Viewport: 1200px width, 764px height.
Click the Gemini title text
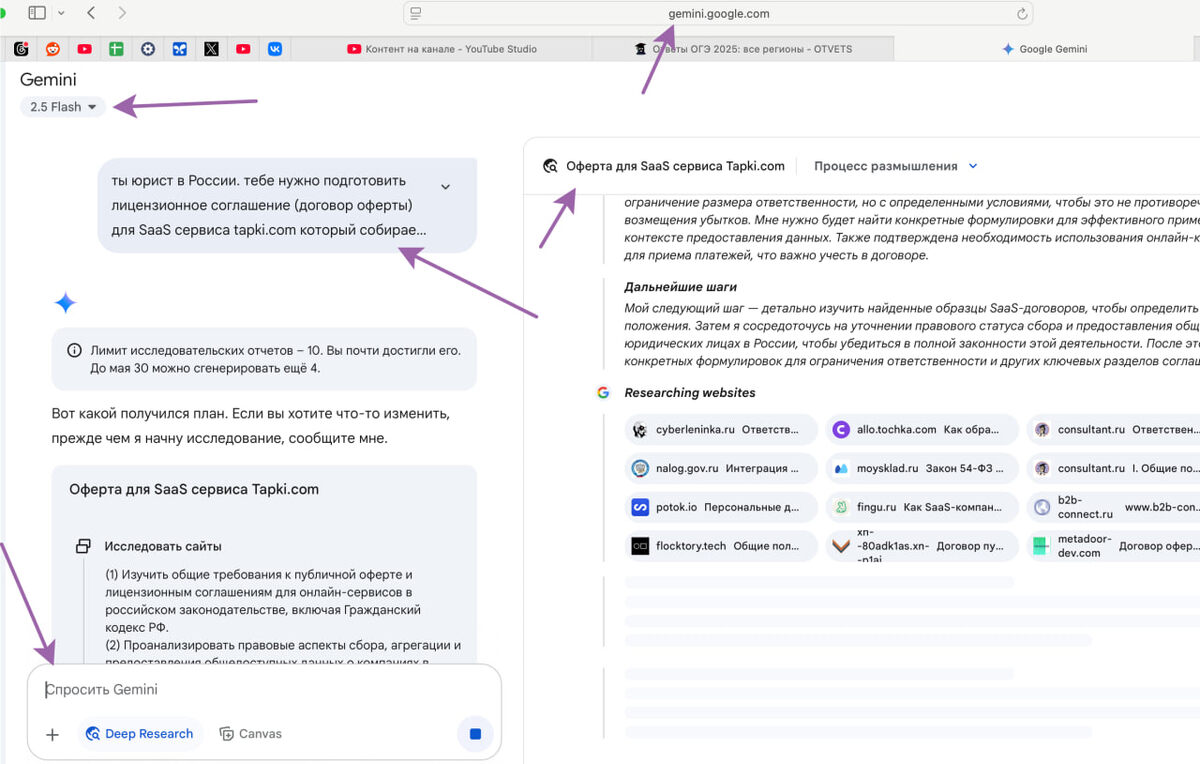pos(48,80)
